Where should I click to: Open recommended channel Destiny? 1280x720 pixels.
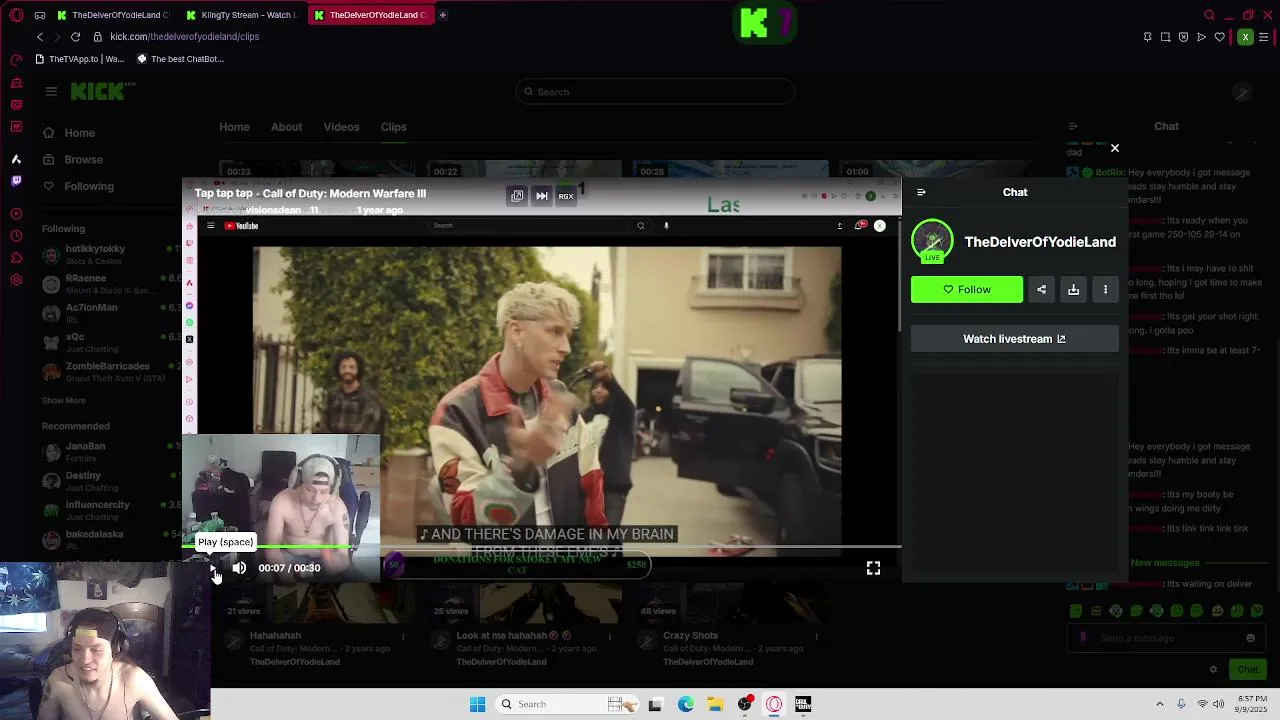(x=110, y=481)
